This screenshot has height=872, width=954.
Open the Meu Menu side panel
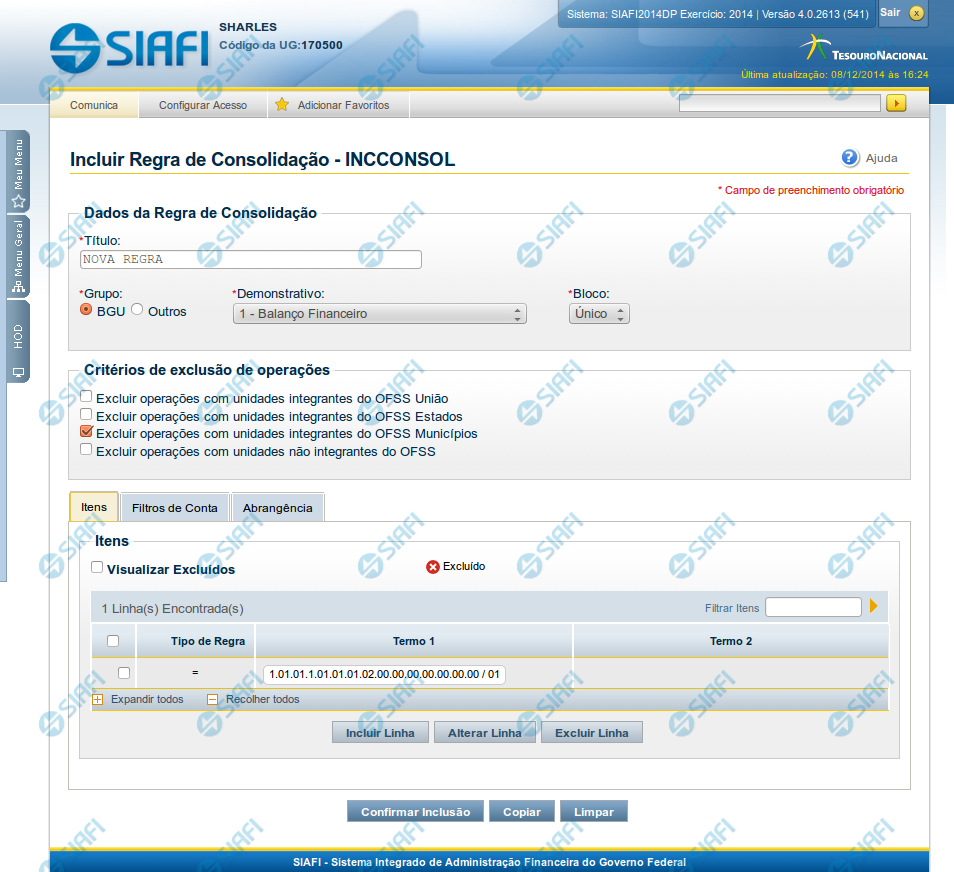tap(18, 171)
